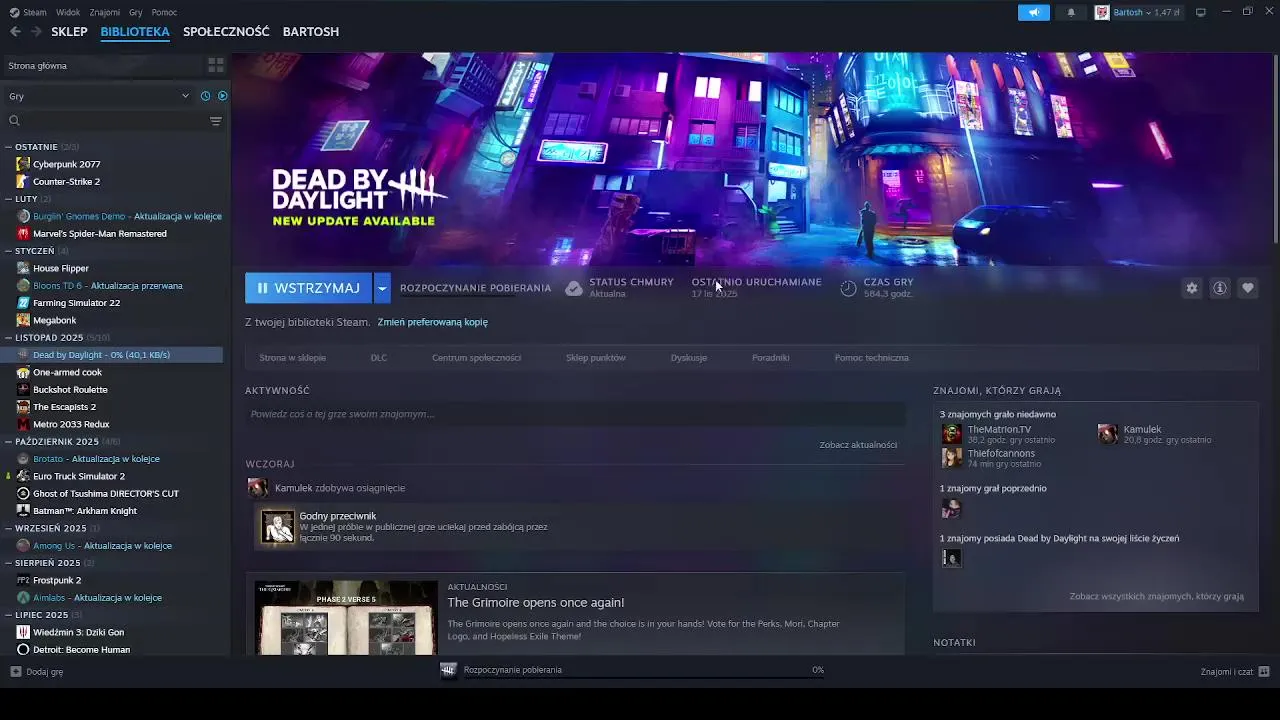Image resolution: width=1280 pixels, height=720 pixels.
Task: Click the play time clock icon
Action: coord(848,288)
